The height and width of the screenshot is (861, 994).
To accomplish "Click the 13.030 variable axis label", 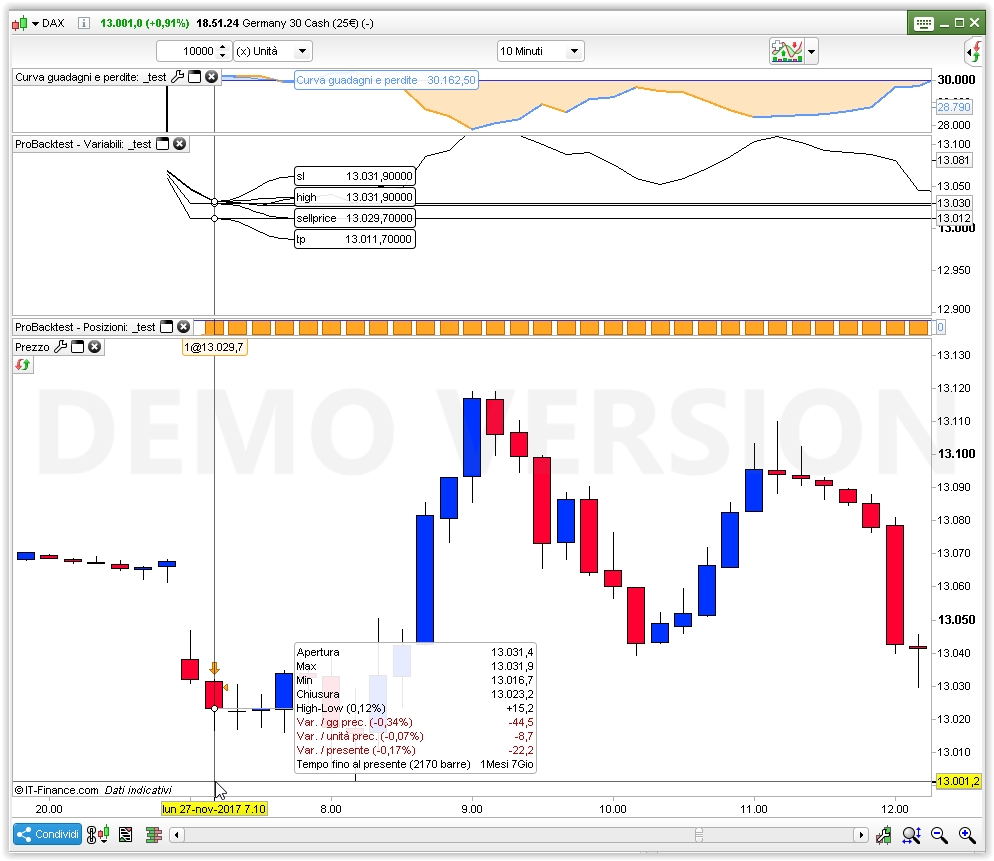I will click(954, 203).
